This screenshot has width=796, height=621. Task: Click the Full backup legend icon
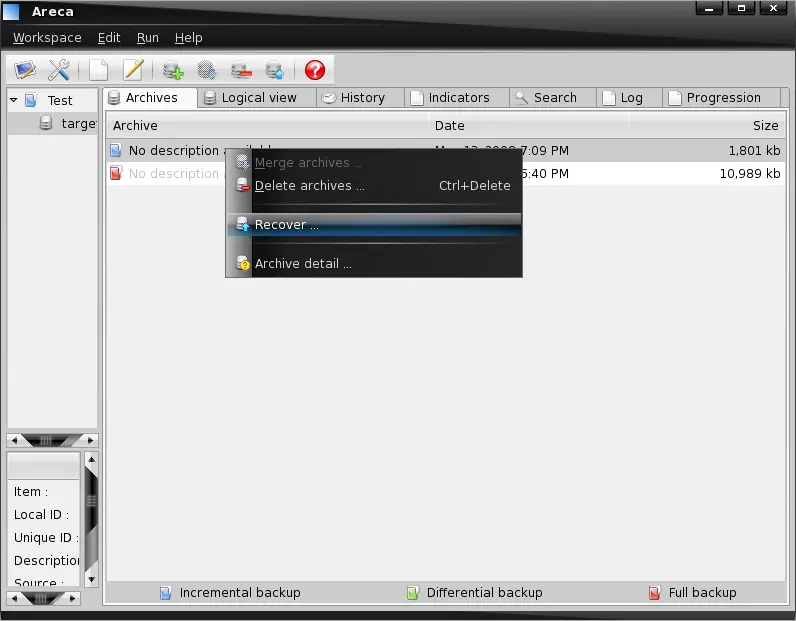click(654, 593)
